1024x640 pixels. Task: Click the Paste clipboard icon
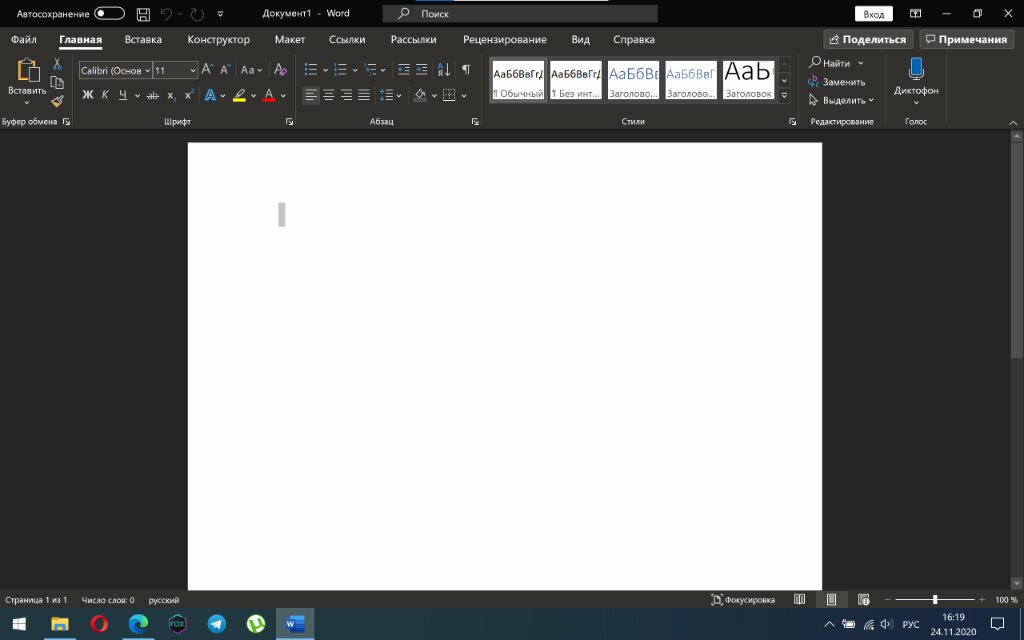(x=28, y=71)
